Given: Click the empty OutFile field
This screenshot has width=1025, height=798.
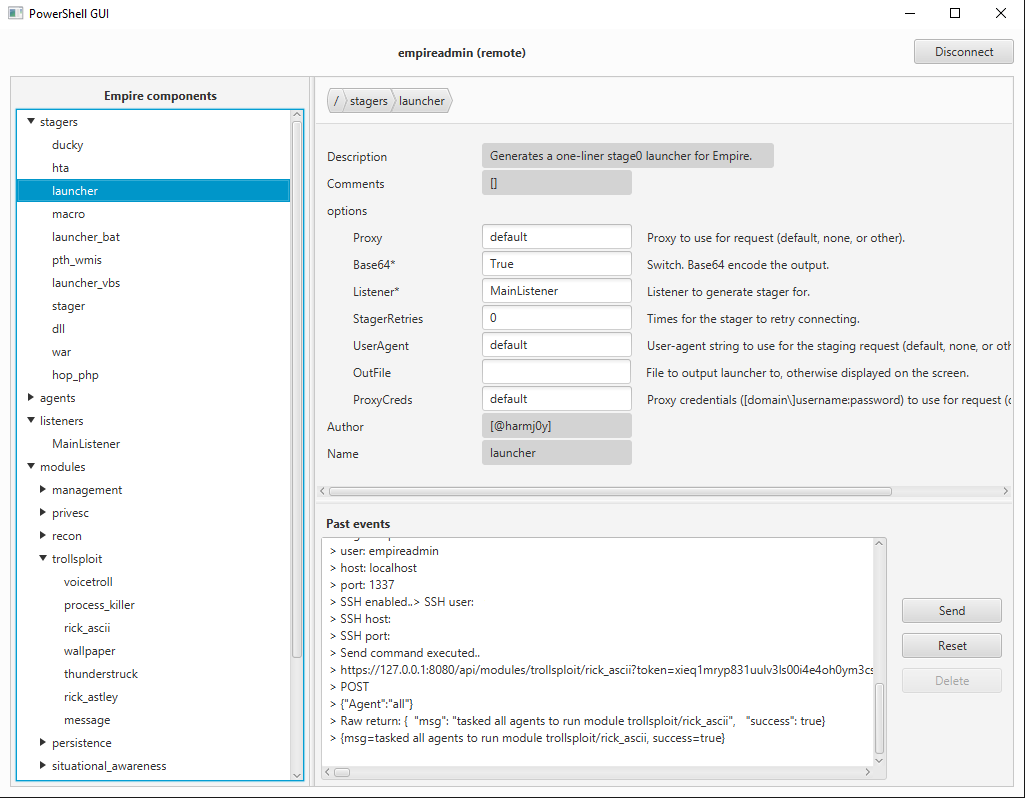Looking at the screenshot, I should coord(556,372).
